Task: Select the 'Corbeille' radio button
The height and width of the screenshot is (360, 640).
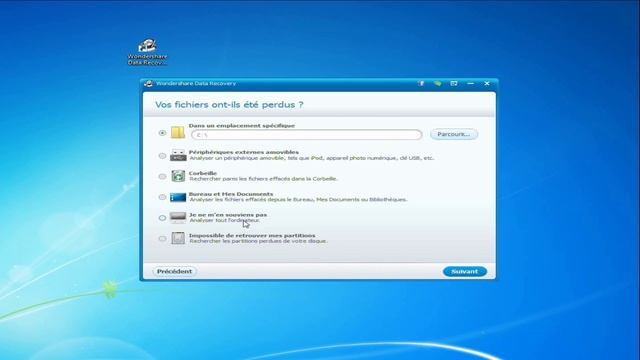Action: tap(162, 176)
